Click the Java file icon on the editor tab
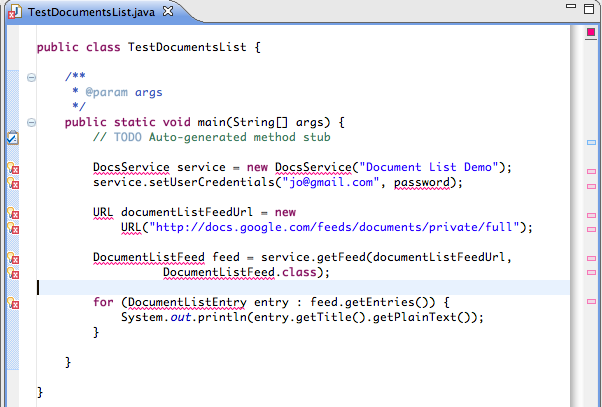602x407 pixels. (x=16, y=10)
